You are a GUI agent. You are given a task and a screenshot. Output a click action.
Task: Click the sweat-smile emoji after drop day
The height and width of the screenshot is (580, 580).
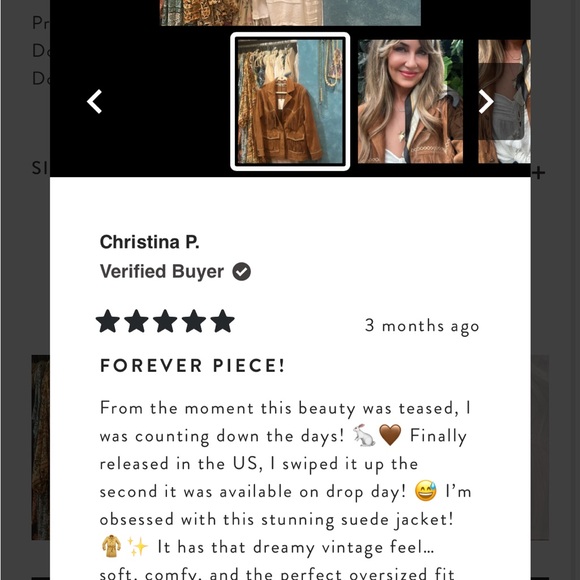426,490
